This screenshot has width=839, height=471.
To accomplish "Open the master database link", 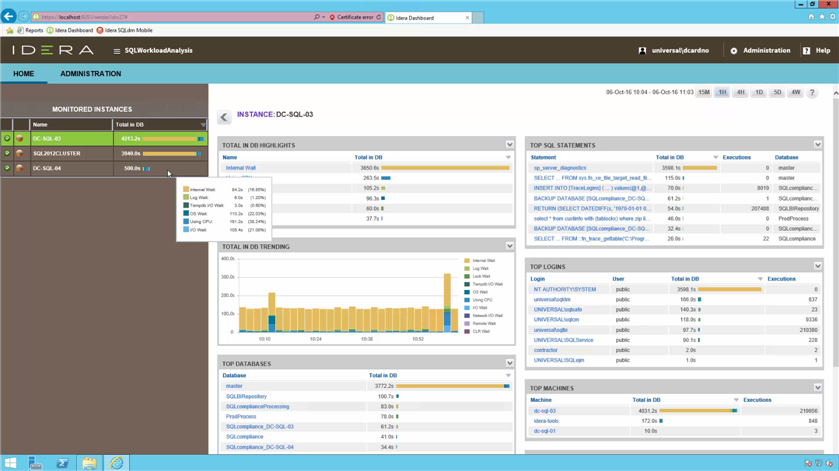I will [234, 386].
